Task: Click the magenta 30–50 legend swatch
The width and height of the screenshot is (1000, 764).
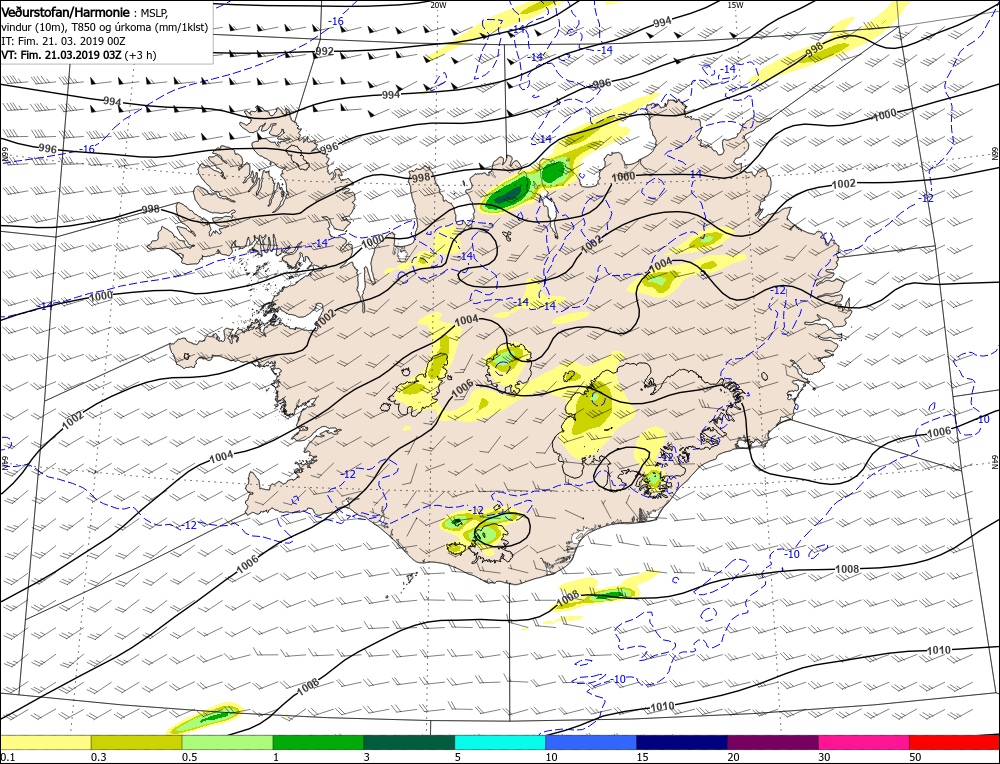Action: pos(864,742)
